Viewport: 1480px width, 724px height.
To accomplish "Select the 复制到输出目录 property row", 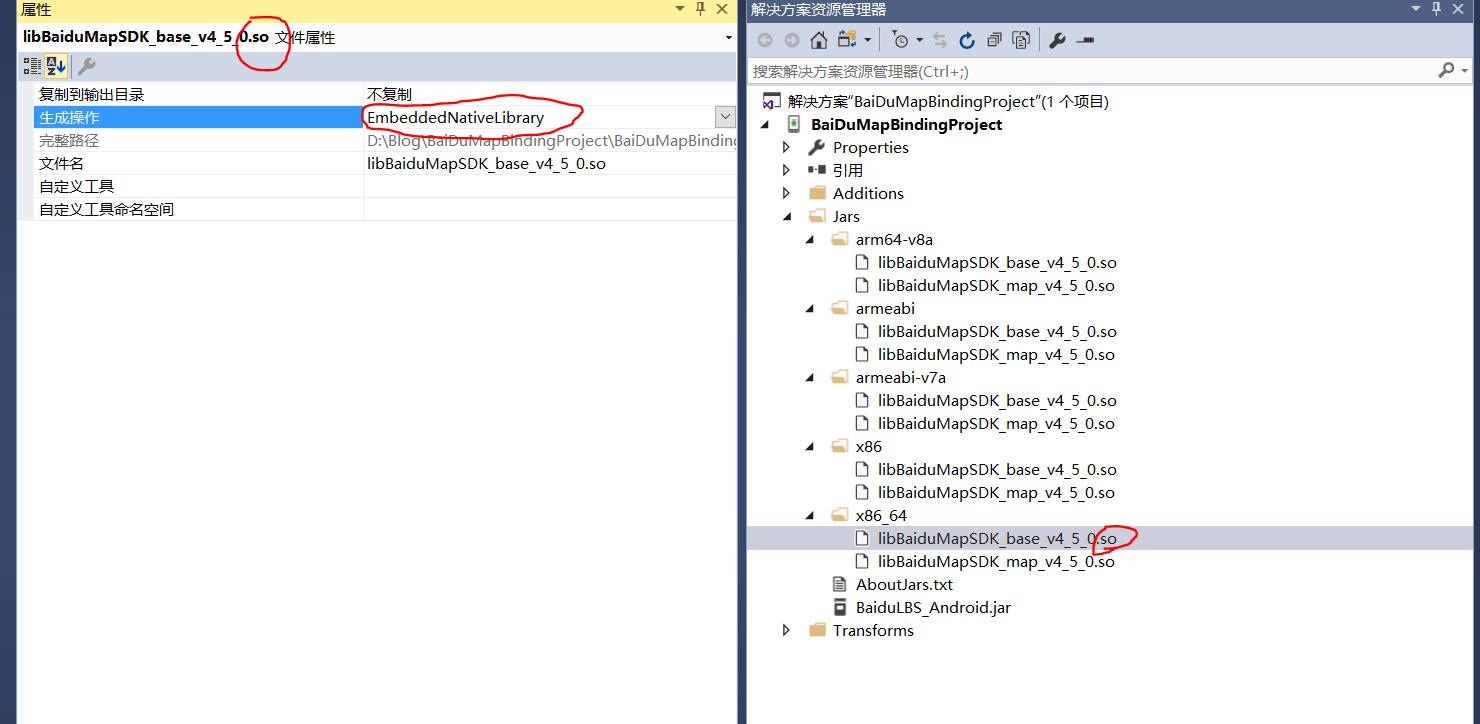I will tap(200, 94).
